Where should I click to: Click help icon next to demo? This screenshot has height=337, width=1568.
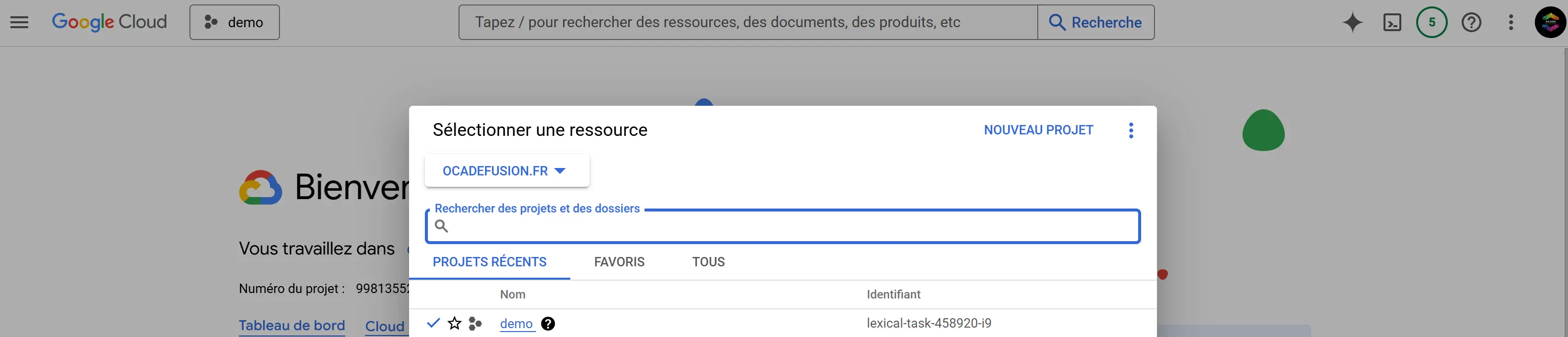click(548, 324)
